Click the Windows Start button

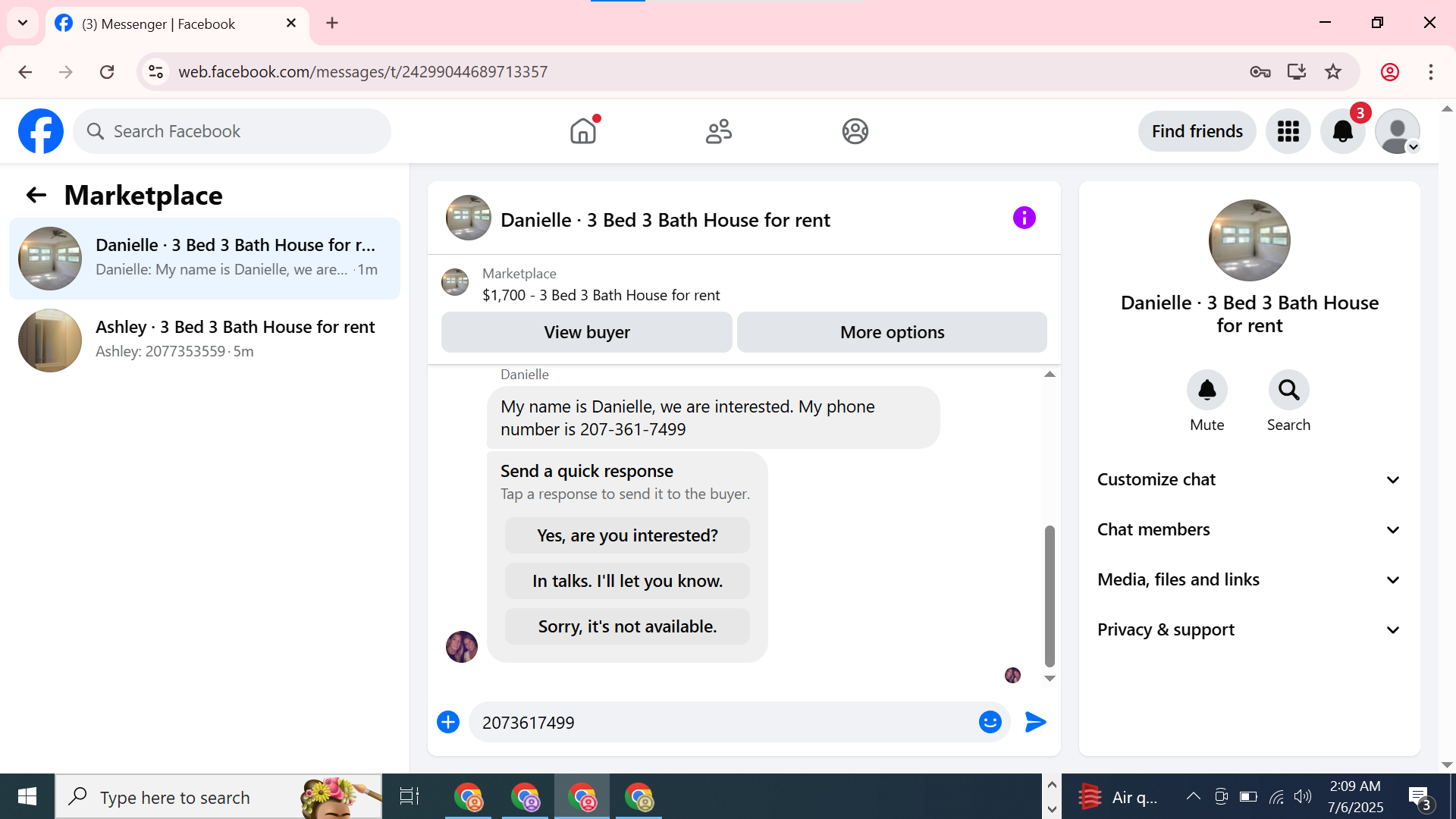[x=27, y=796]
